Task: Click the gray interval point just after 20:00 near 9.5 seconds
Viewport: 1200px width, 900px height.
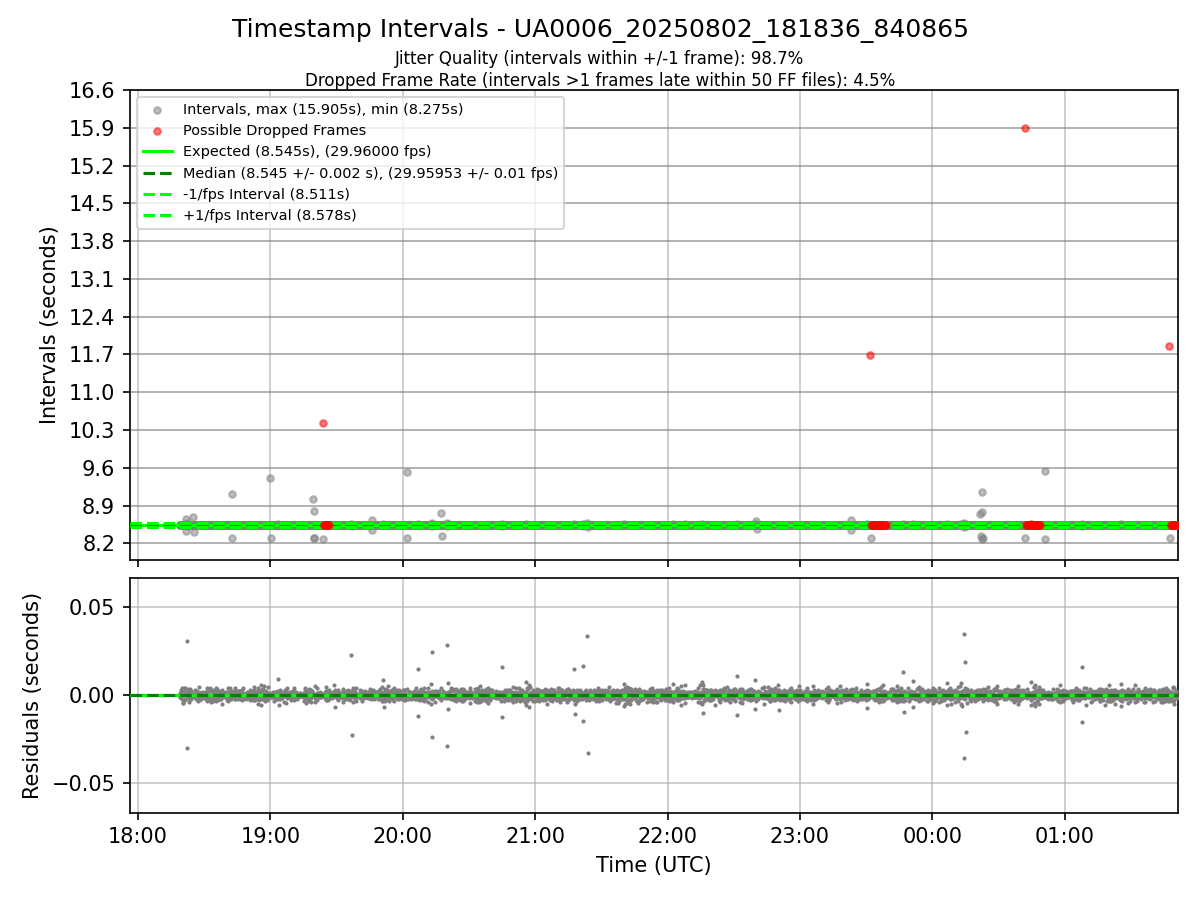Action: pyautogui.click(x=407, y=472)
